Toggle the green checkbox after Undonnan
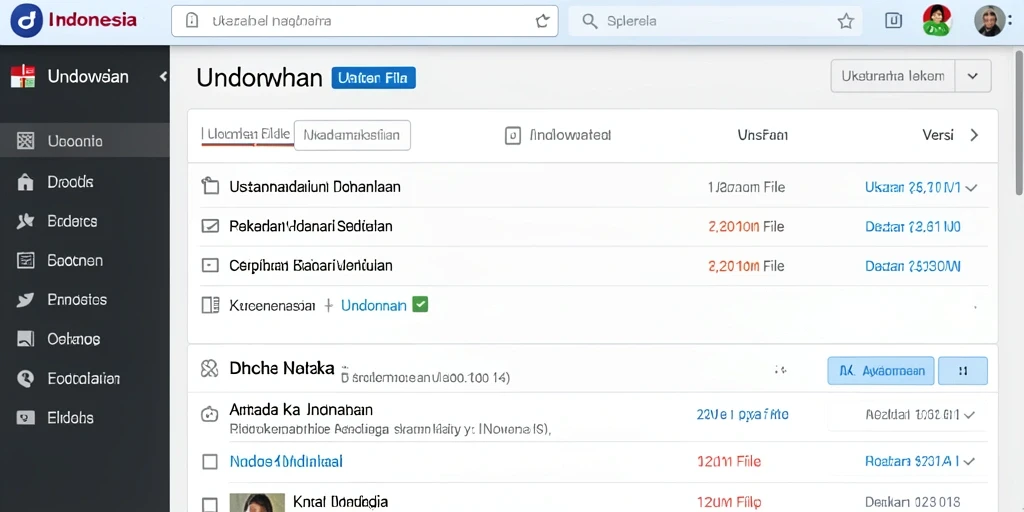 [x=421, y=304]
